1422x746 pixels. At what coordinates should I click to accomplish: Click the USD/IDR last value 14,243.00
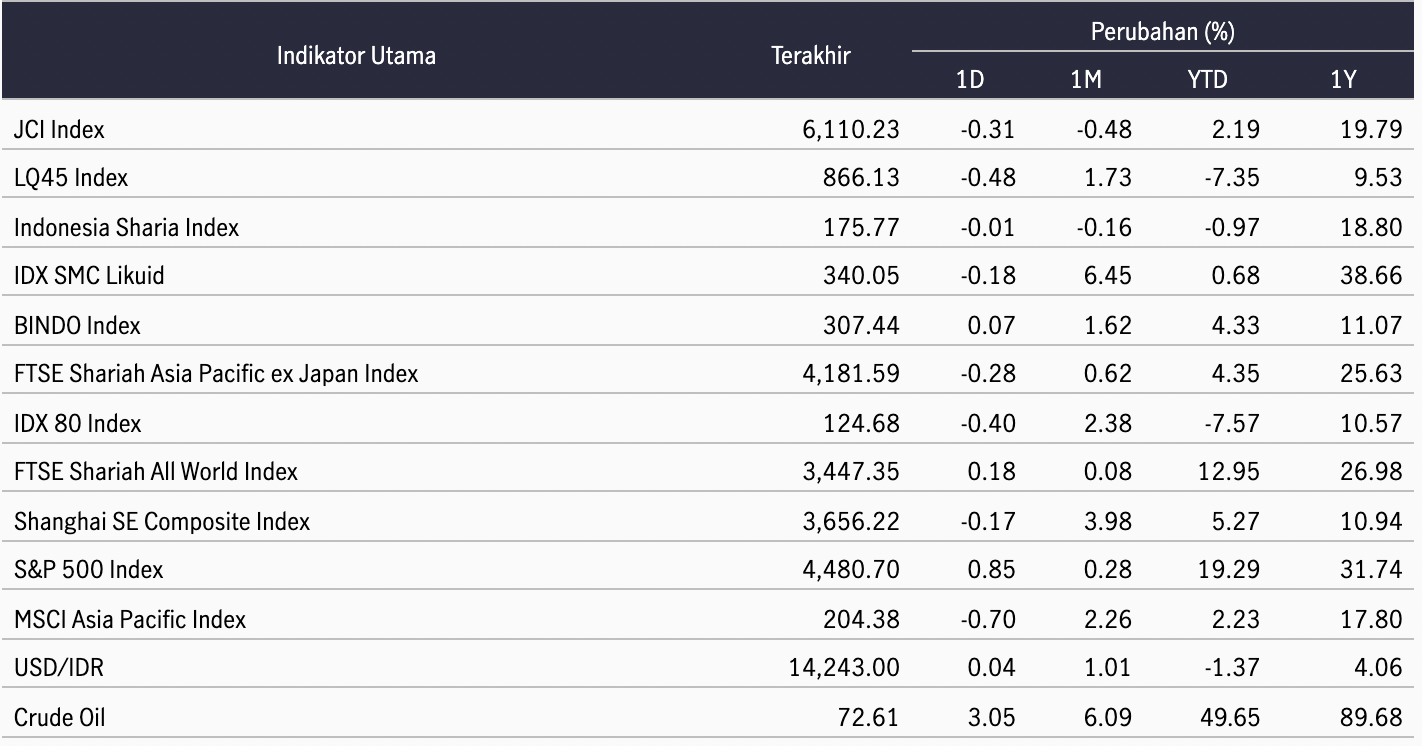click(844, 667)
